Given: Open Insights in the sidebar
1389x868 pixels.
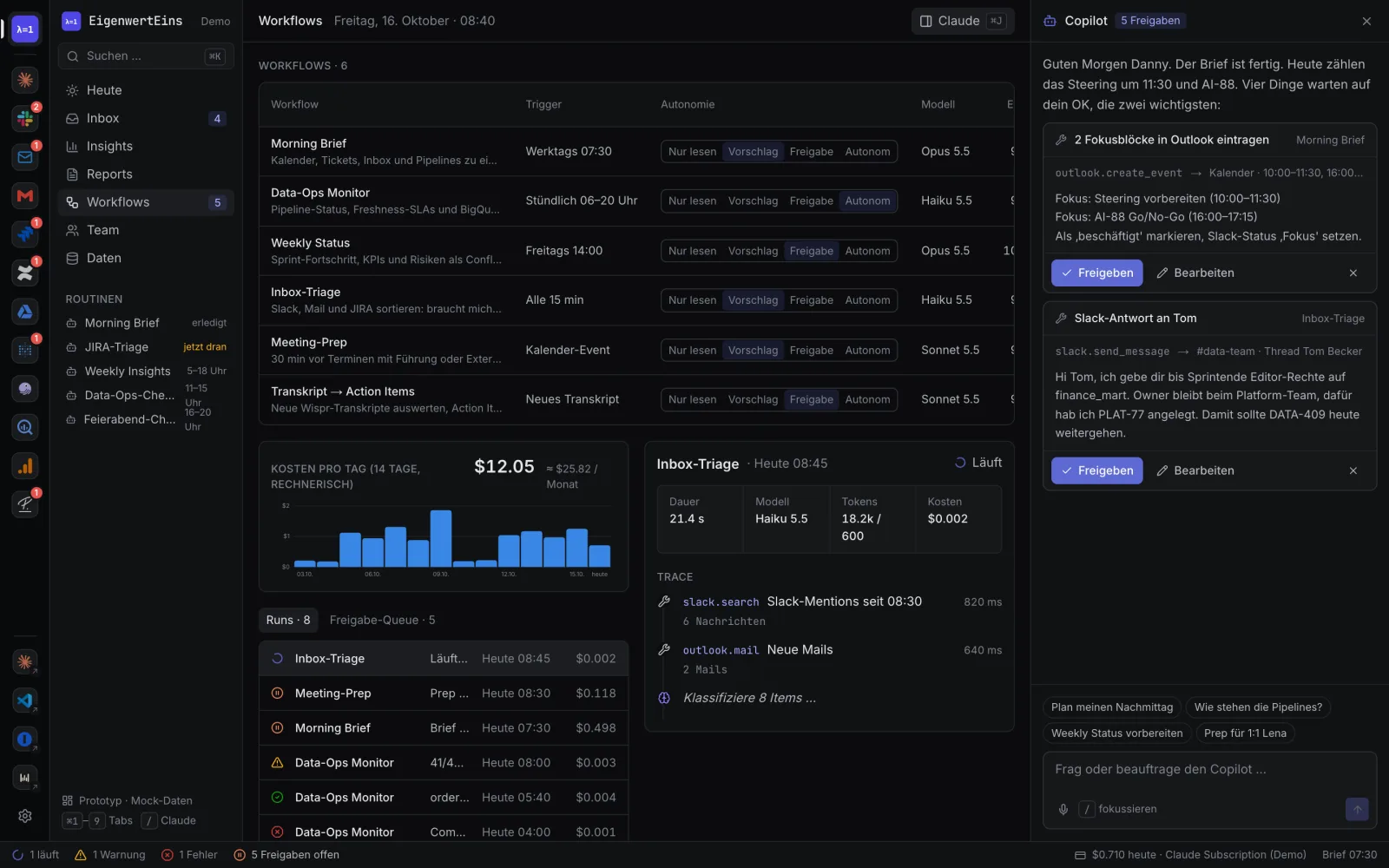Looking at the screenshot, I should click(146, 147).
